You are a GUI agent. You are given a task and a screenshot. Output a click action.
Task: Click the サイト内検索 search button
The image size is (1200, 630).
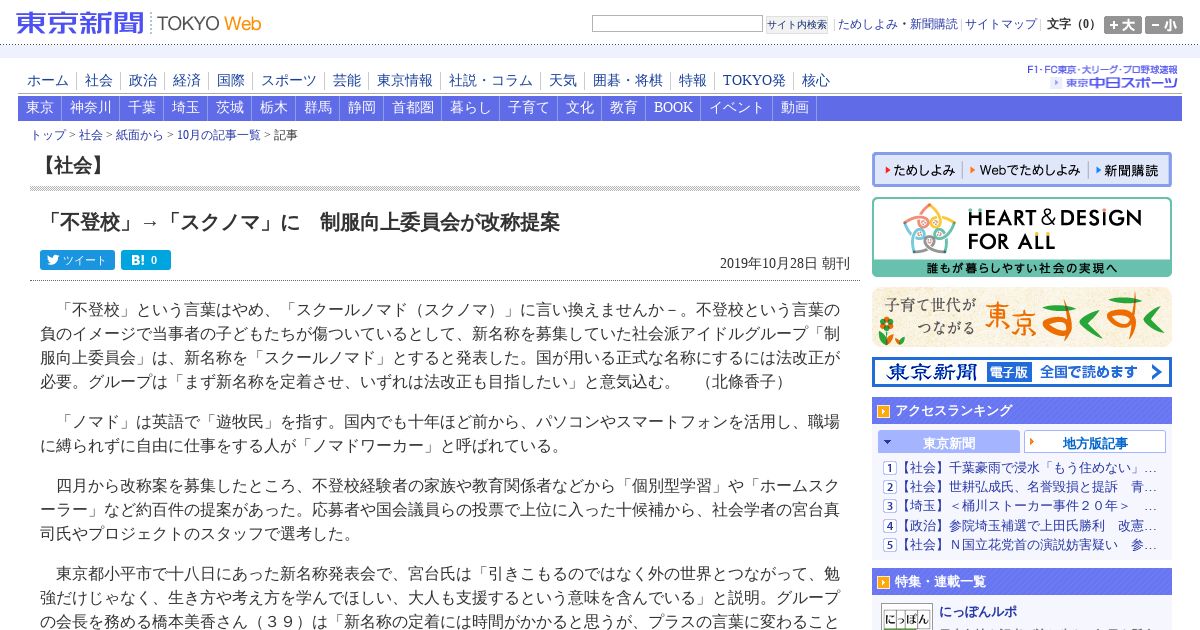click(797, 25)
